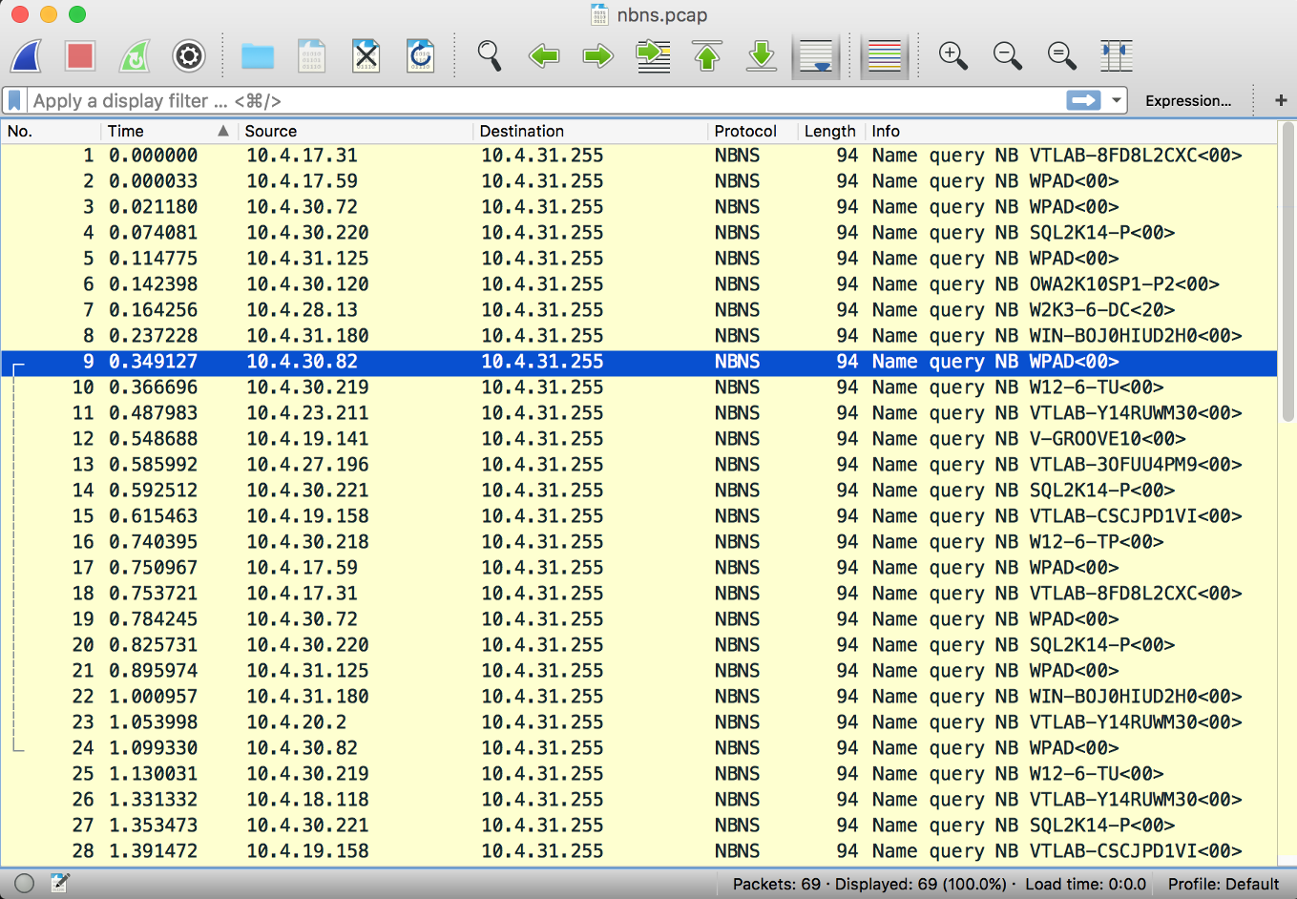Select packet 1 VTLAB-8FD8L2CXC query
The width and height of the screenshot is (1297, 899).
pos(639,156)
